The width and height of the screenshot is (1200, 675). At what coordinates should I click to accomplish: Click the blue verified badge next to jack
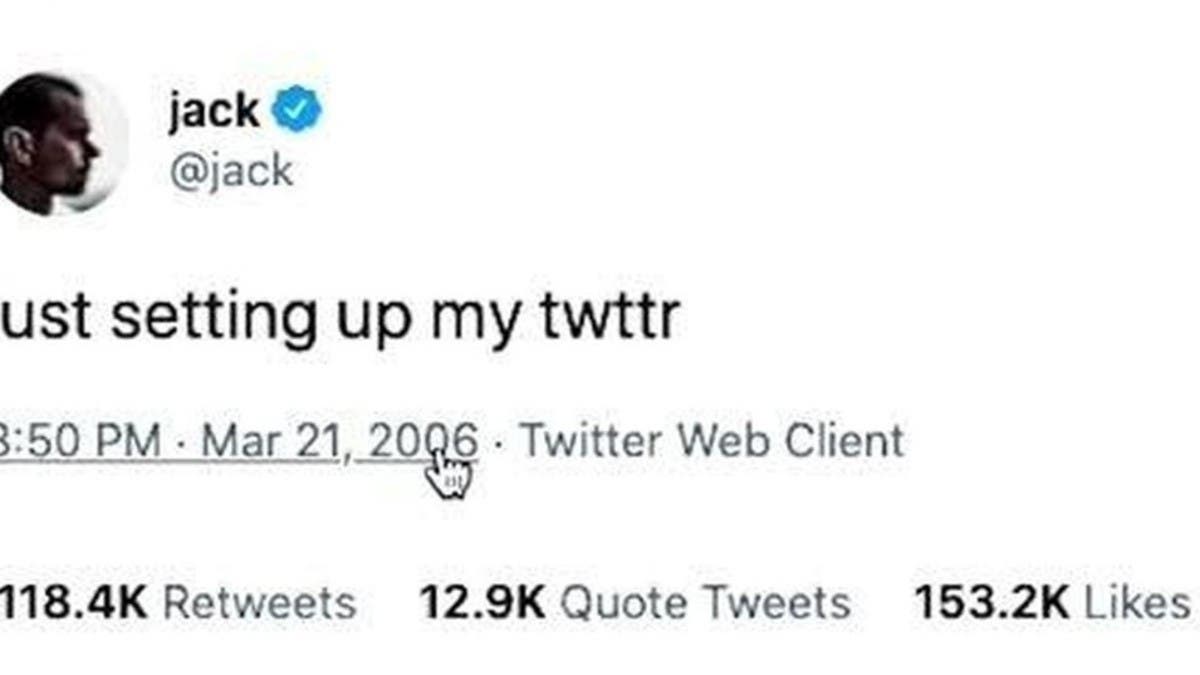[x=297, y=111]
